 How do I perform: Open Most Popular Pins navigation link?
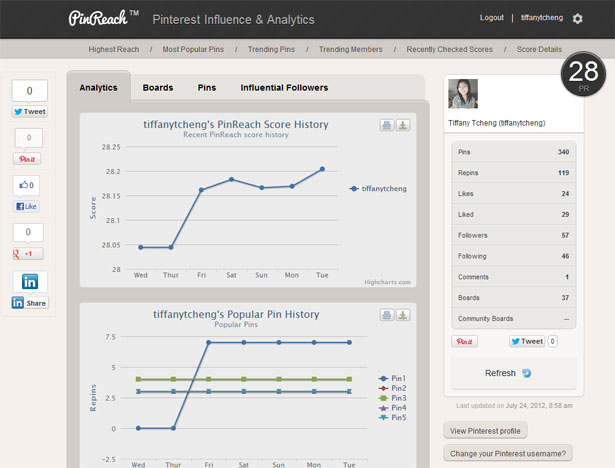(193, 49)
